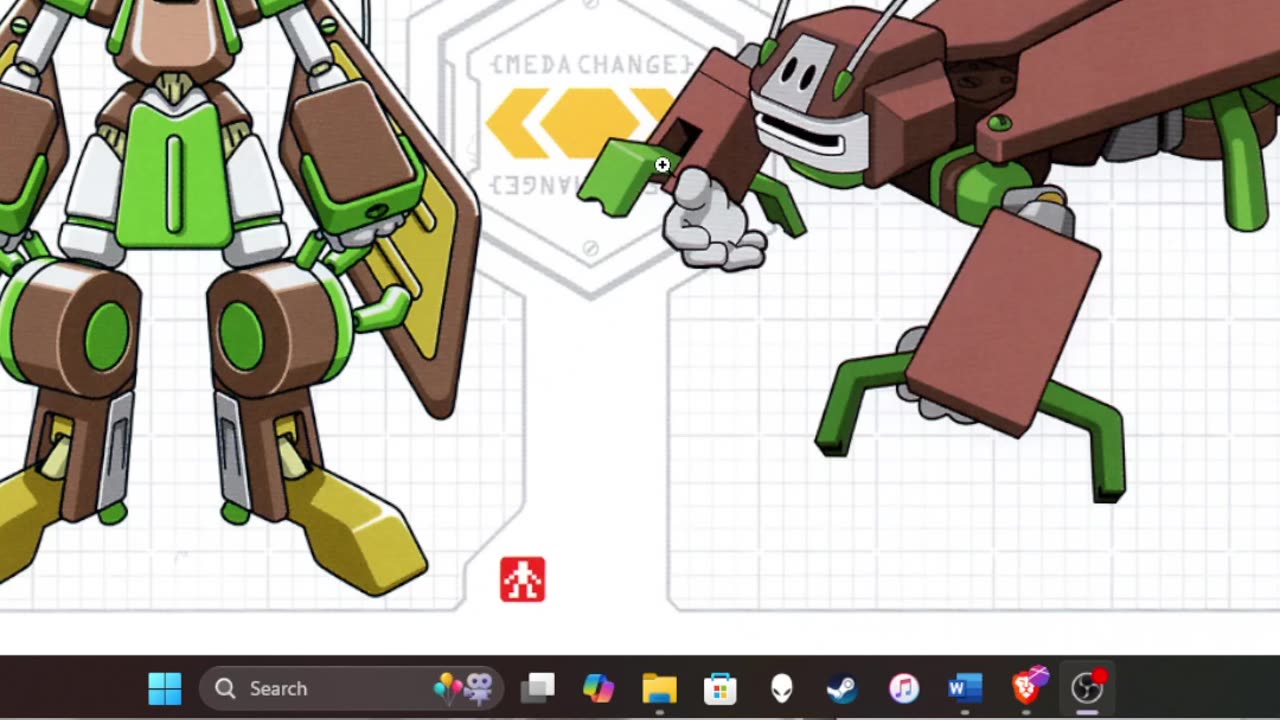Click the taskbar Search box

tap(352, 688)
